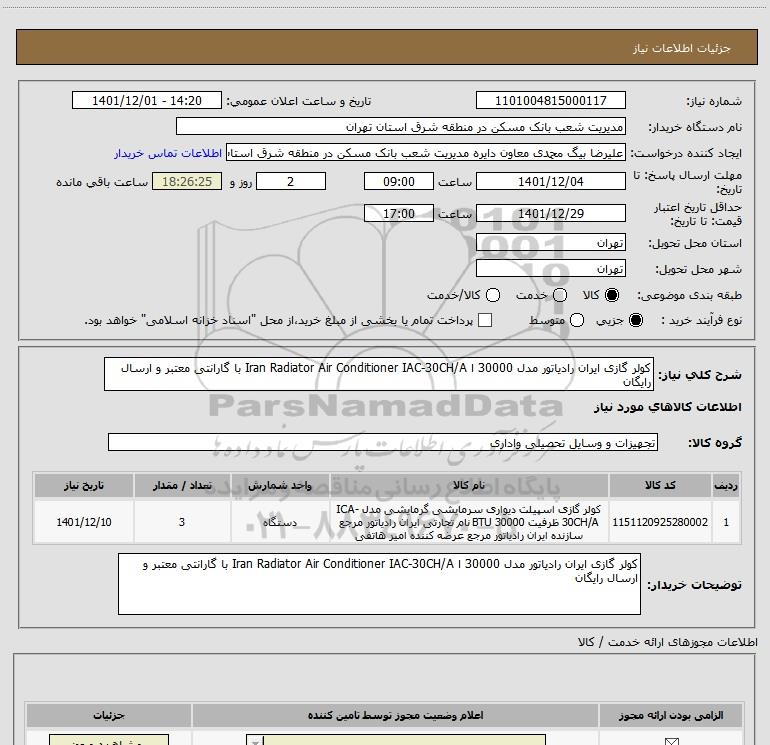Viewport: 770px width, 745px height.
Task: Click the buyer notes text area
Action: 379,584
